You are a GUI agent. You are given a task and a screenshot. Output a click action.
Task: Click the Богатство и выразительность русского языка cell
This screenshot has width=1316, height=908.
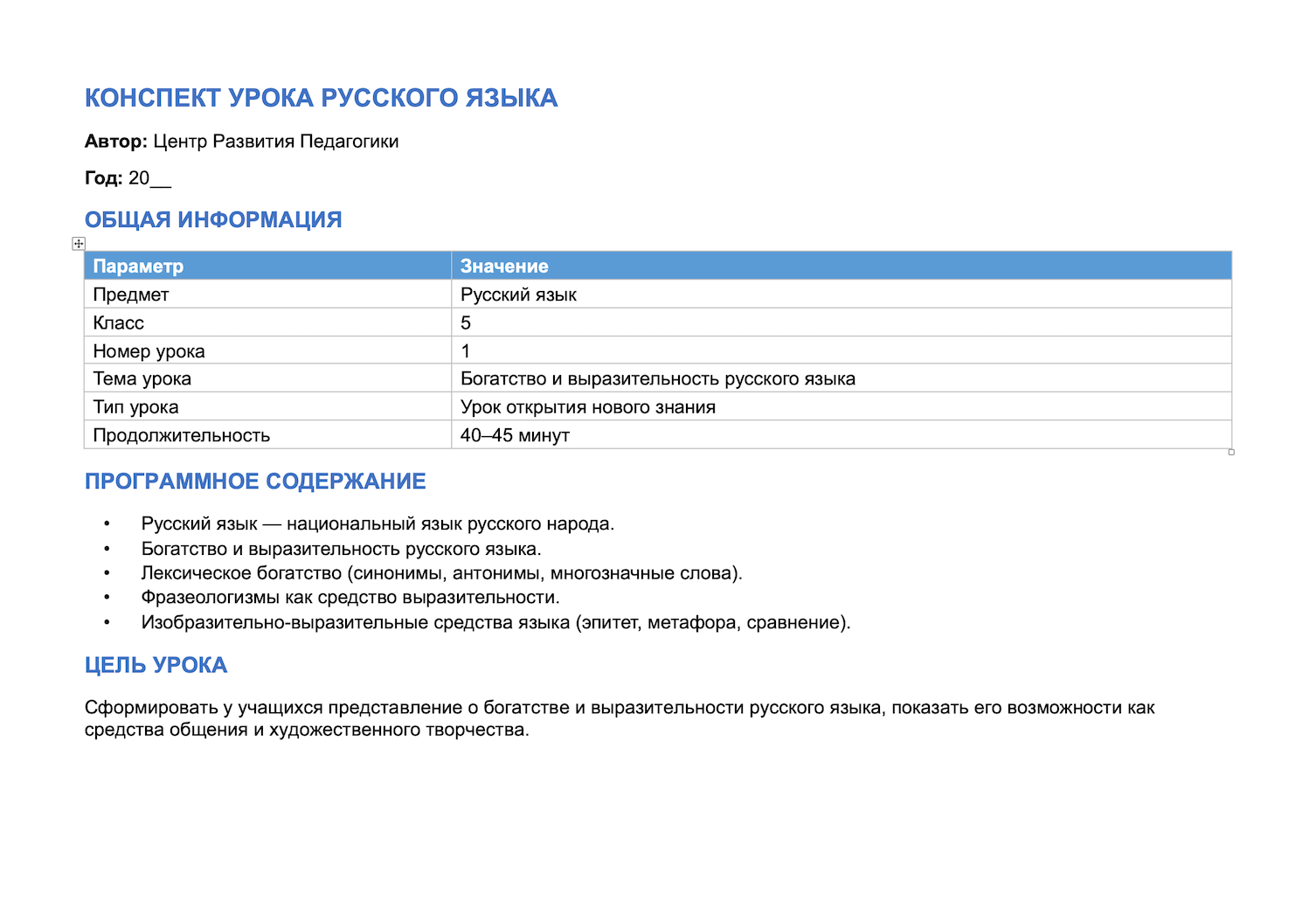[842, 378]
